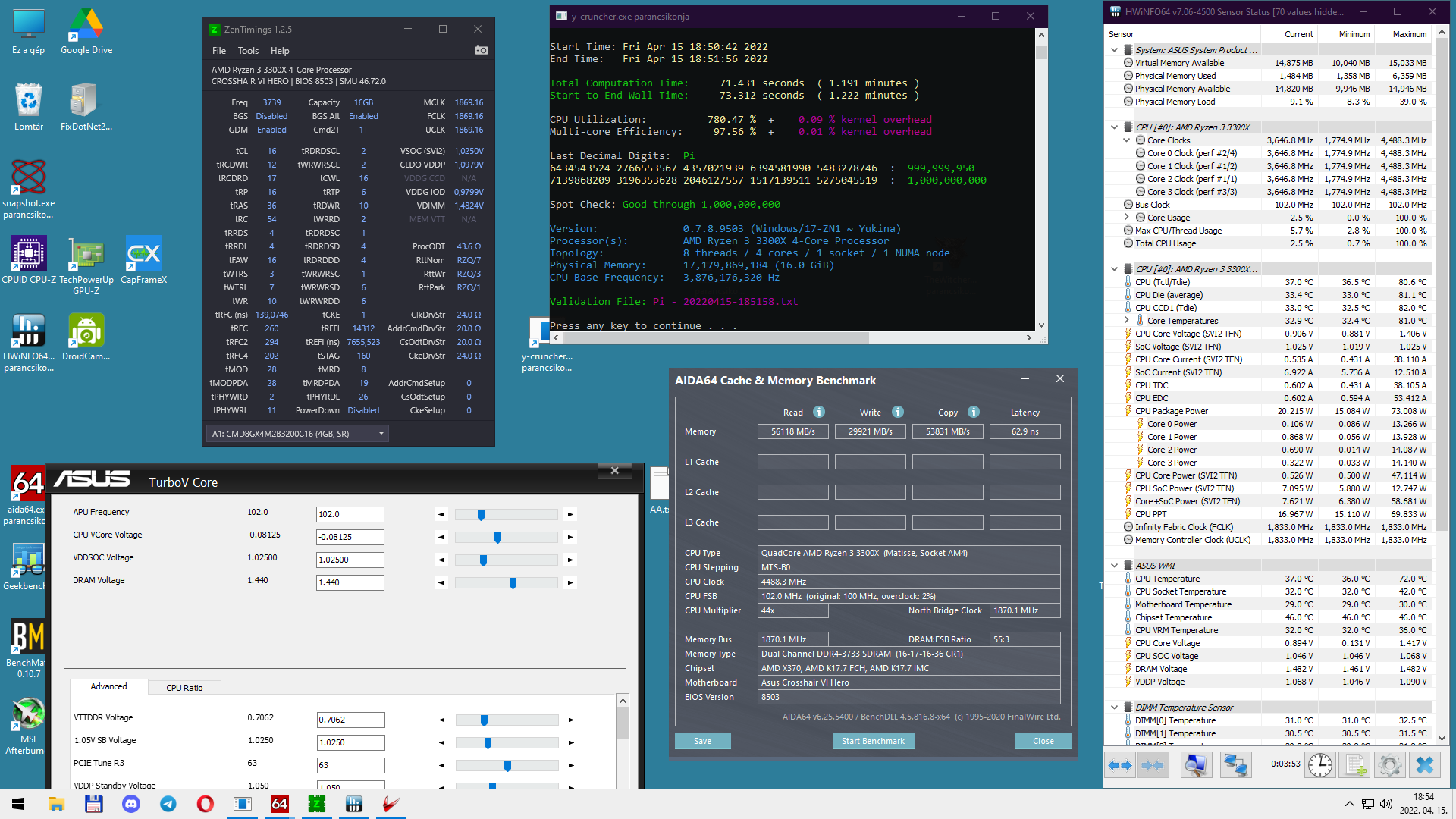Collapse the CPU [#0] AMD Ryzen 3 3300X group
Image resolution: width=1456 pixels, height=819 pixels.
click(x=1114, y=127)
